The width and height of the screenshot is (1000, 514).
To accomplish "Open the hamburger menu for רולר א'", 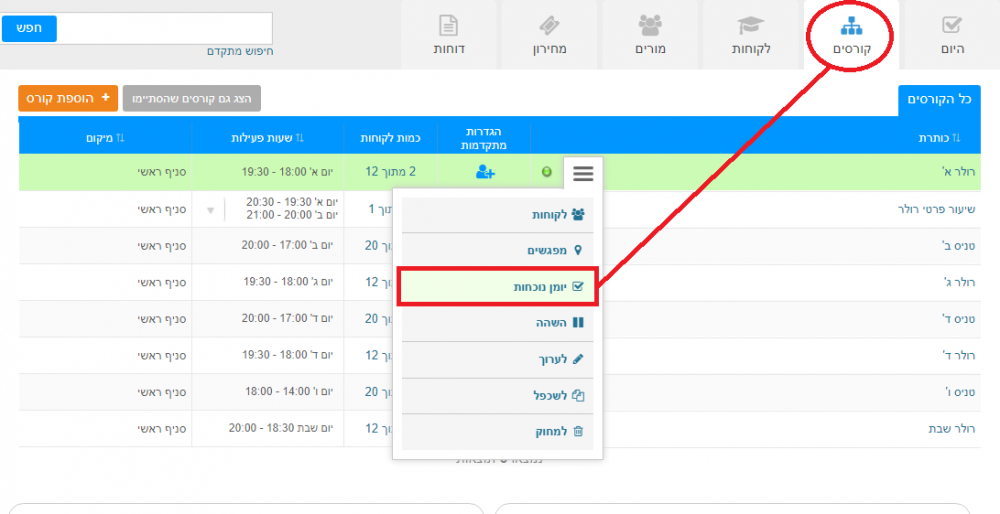I will click(583, 173).
